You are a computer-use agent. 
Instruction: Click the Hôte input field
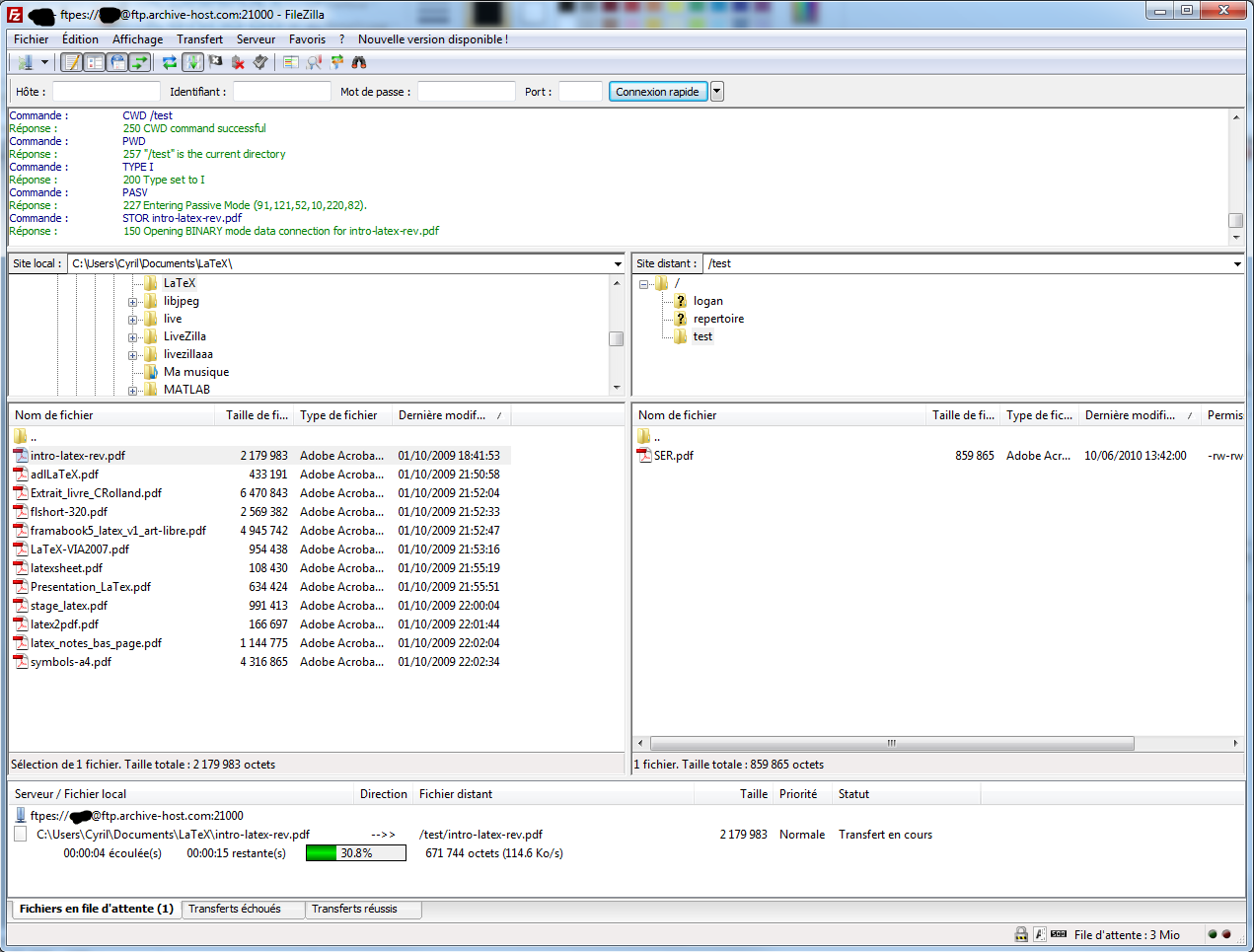point(106,92)
